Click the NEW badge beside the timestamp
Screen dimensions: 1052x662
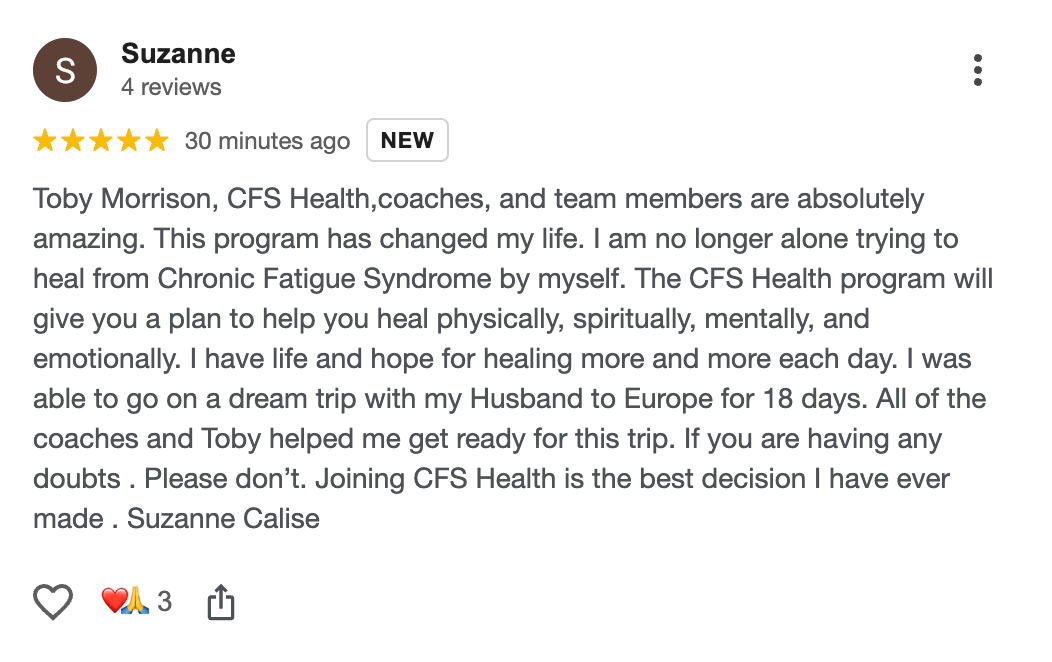(407, 141)
